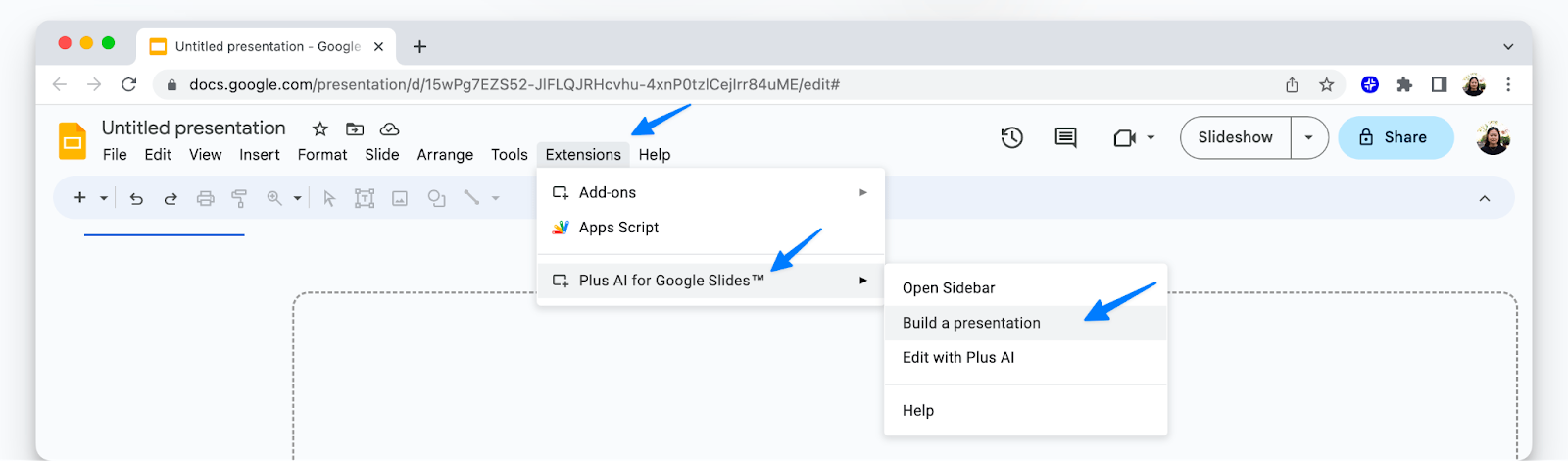Click the Google Slides home logo
Viewport: 1568px width, 461px height.
click(73, 141)
